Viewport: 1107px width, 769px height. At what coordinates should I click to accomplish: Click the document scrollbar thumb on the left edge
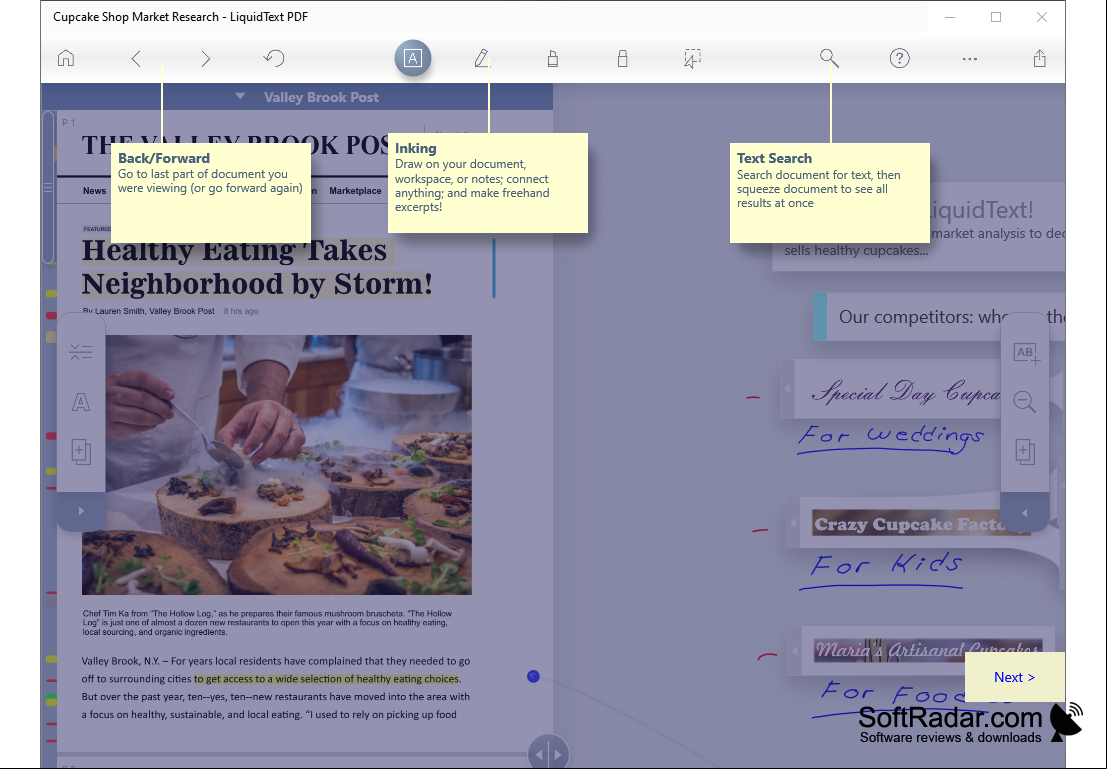48,187
